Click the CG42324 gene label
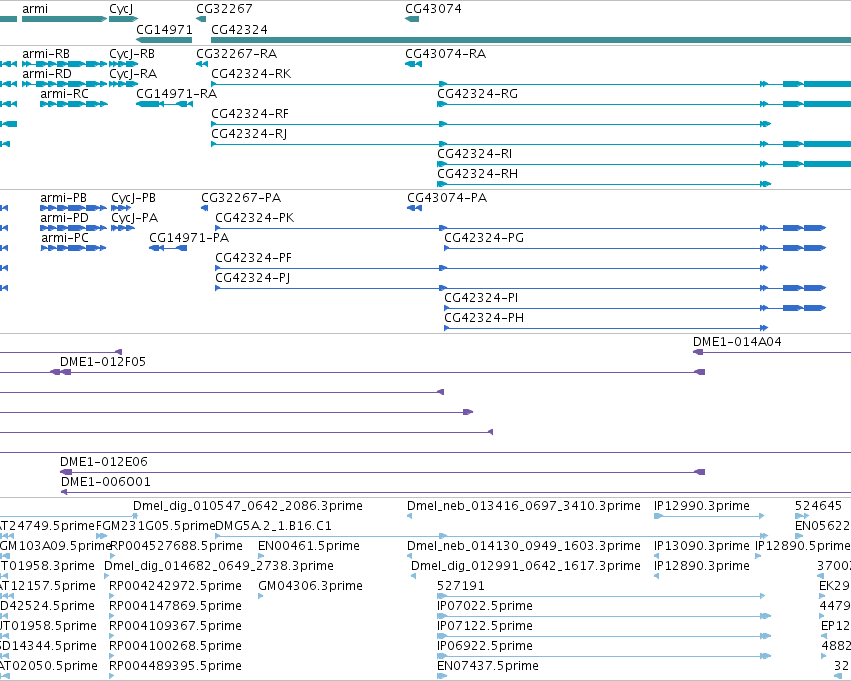 click(239, 29)
